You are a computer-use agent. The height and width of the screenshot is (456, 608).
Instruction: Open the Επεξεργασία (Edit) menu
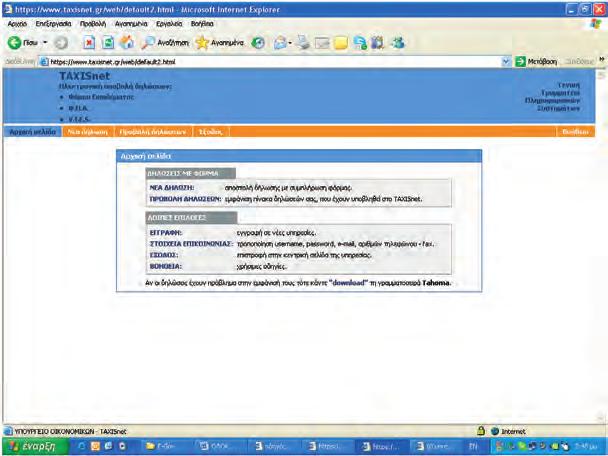(54, 24)
